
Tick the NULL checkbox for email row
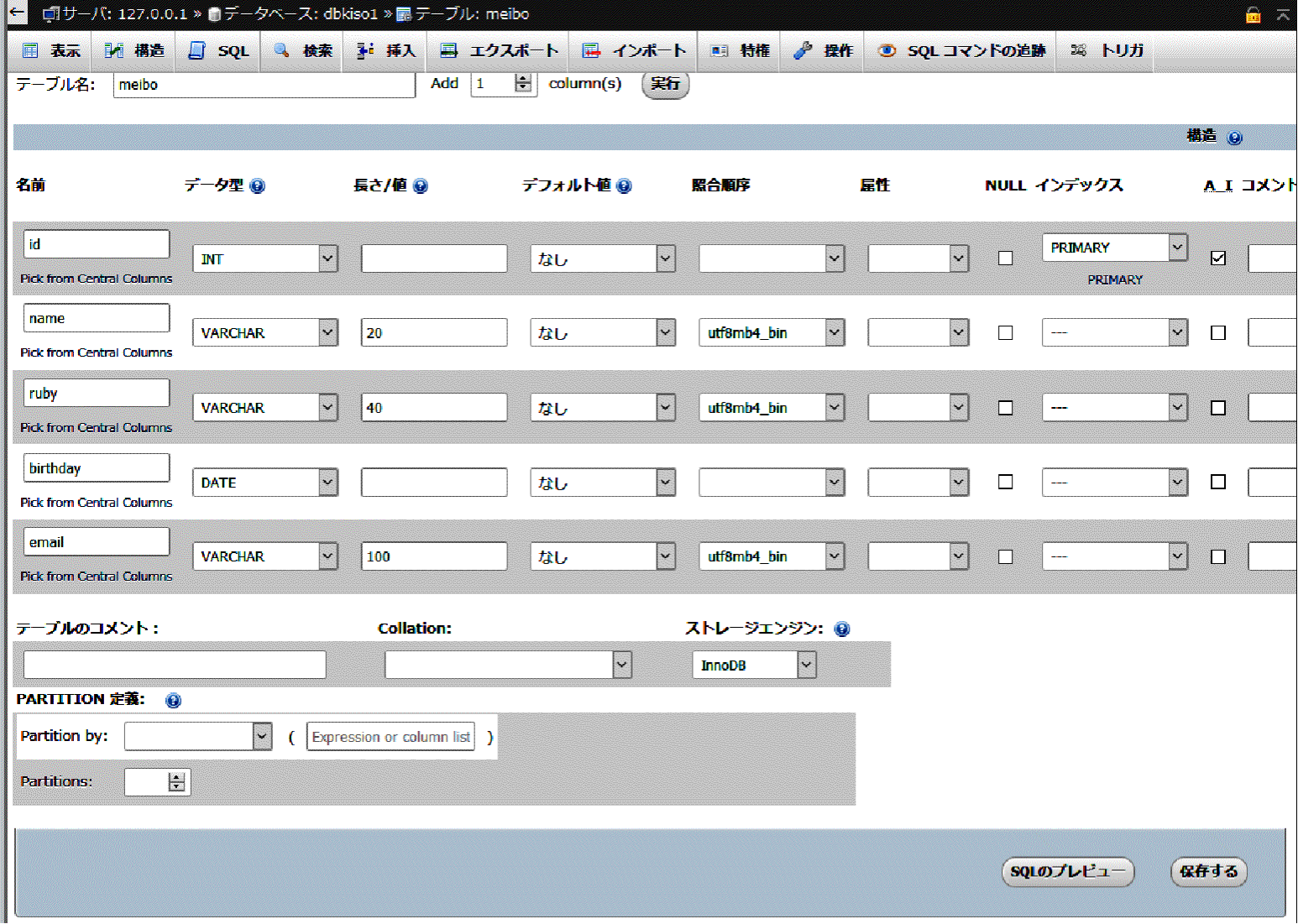pyautogui.click(x=1005, y=557)
